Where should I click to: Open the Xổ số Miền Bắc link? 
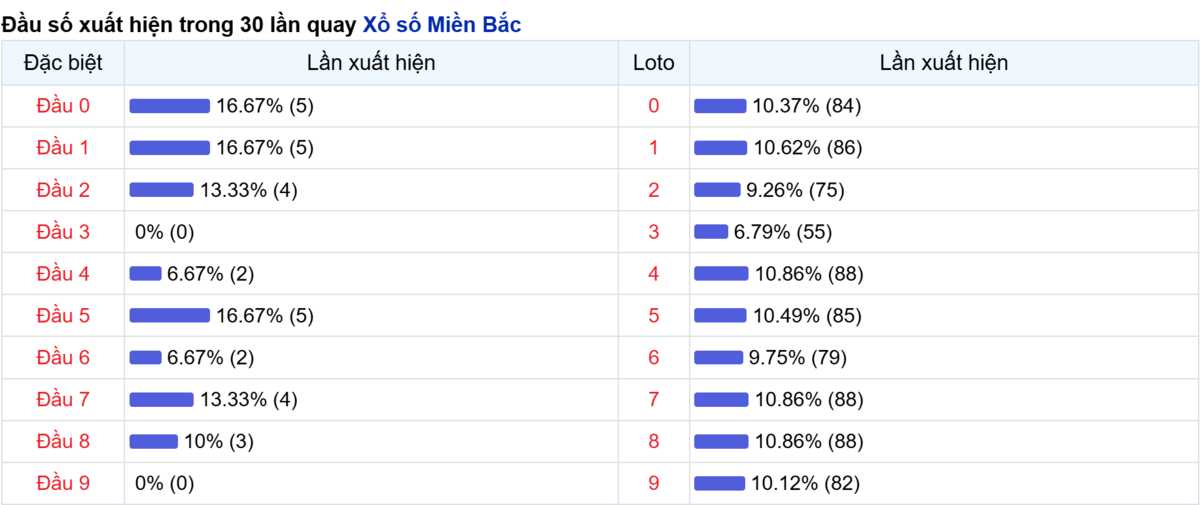pyautogui.click(x=441, y=25)
